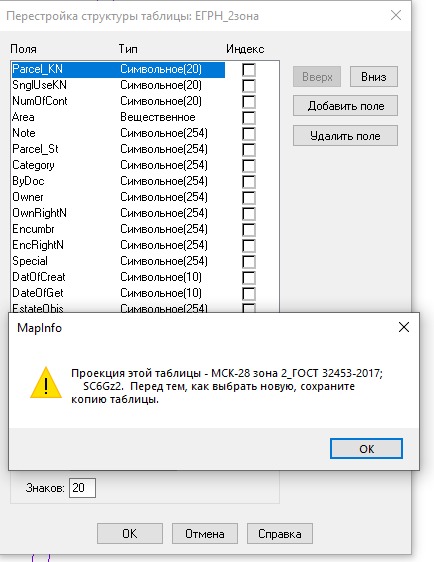Click the Добавить поле button
This screenshot has width=434, height=562.
point(345,106)
